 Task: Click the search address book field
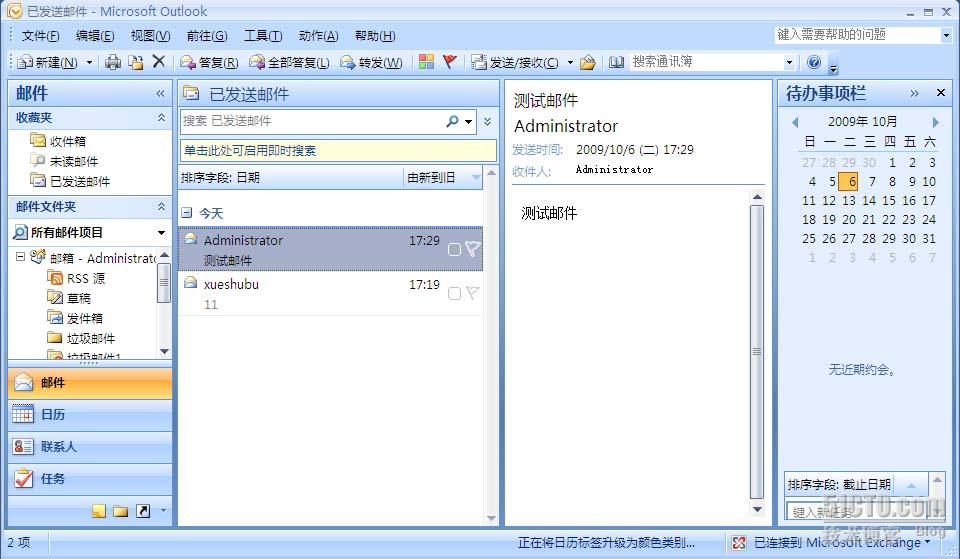[706, 62]
